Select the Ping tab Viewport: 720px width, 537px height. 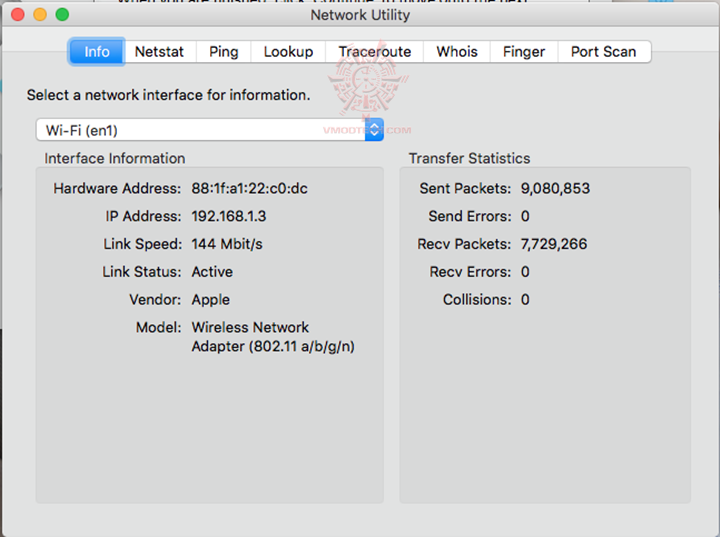[x=223, y=52]
